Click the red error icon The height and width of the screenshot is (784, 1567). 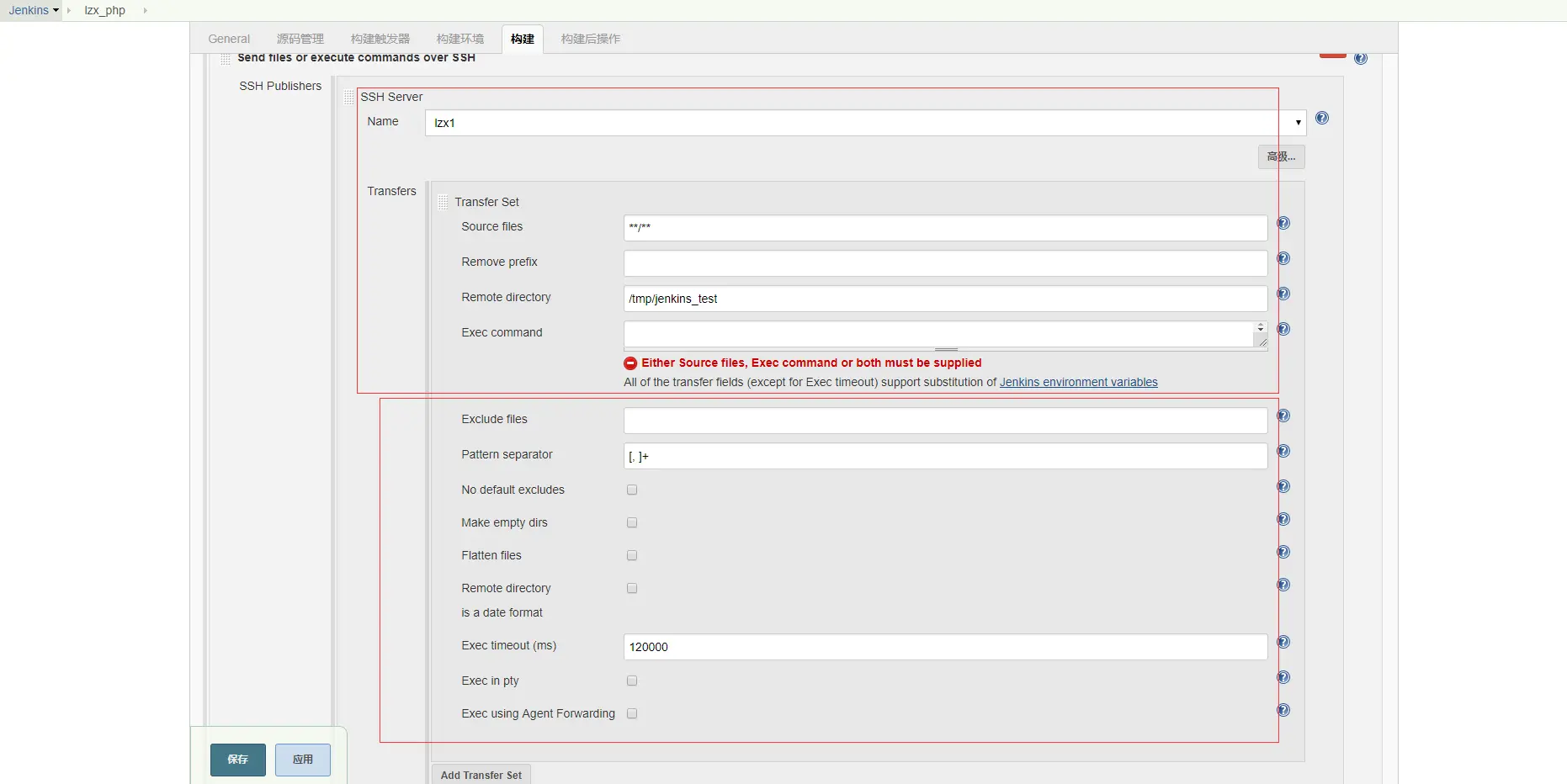point(630,363)
